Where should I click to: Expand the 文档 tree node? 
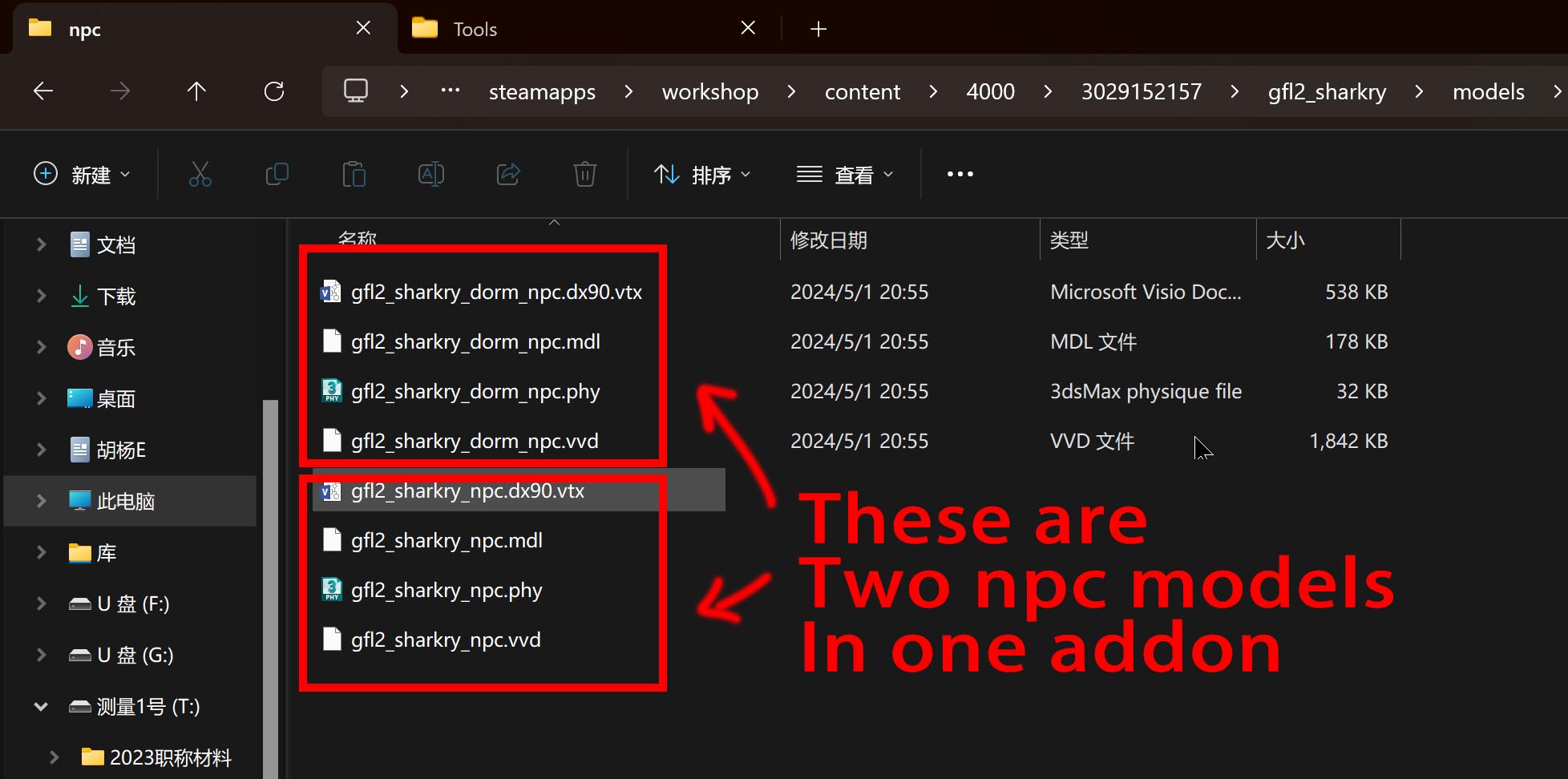41,244
